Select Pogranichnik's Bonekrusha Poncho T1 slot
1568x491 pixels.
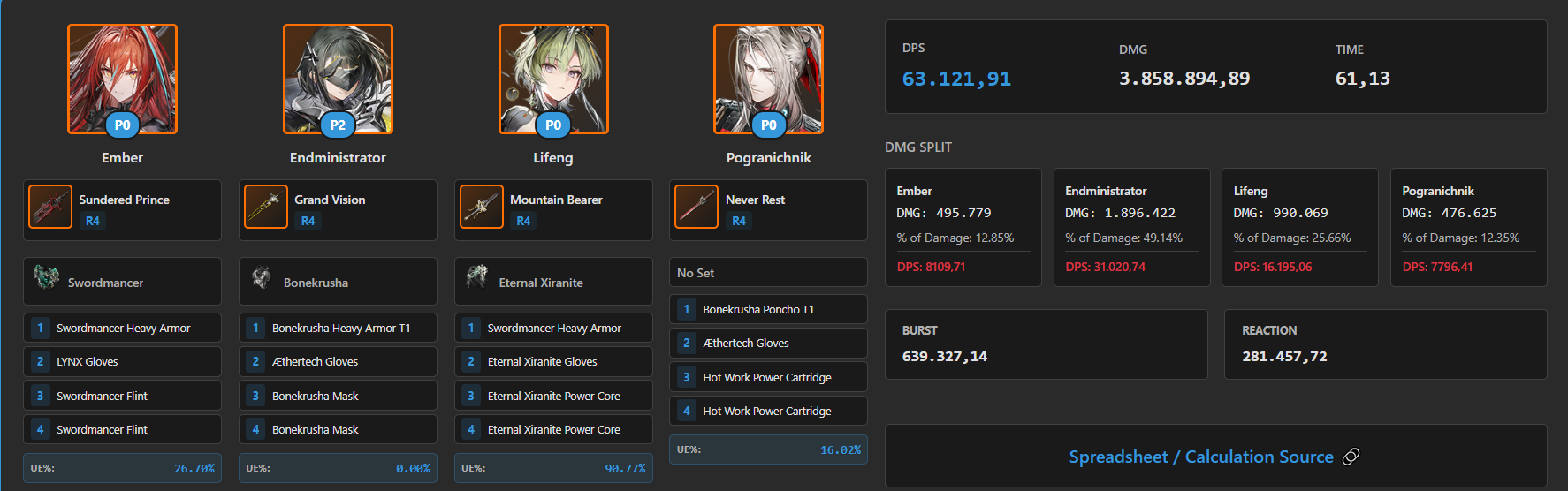(x=768, y=309)
